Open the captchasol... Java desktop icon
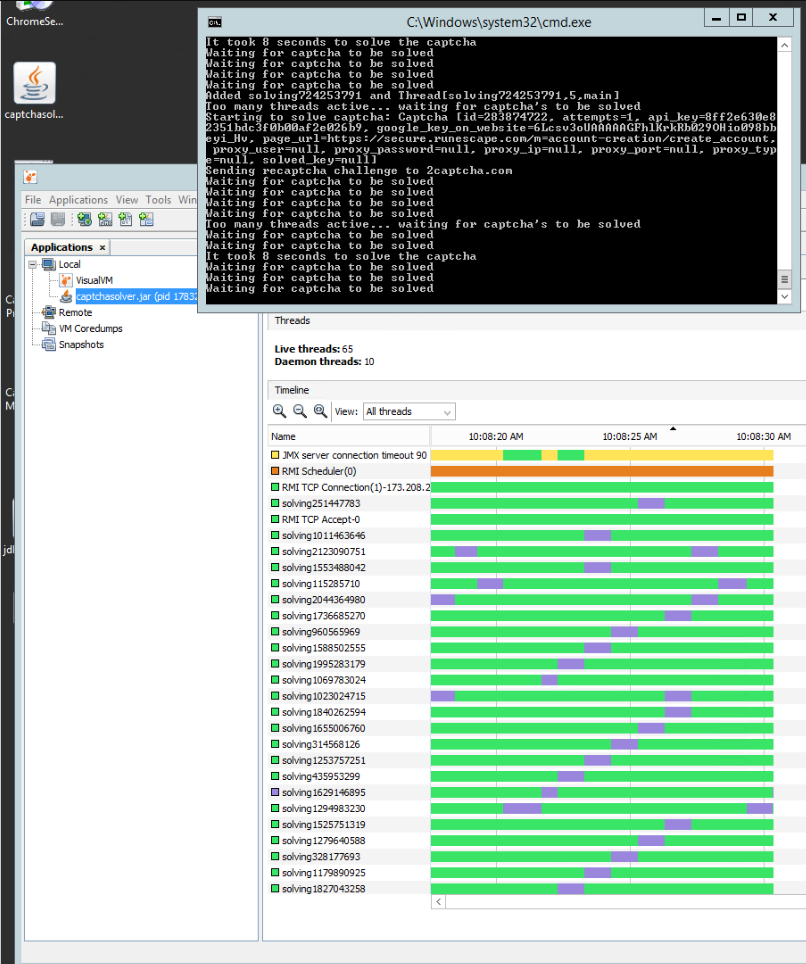 click(x=34, y=91)
